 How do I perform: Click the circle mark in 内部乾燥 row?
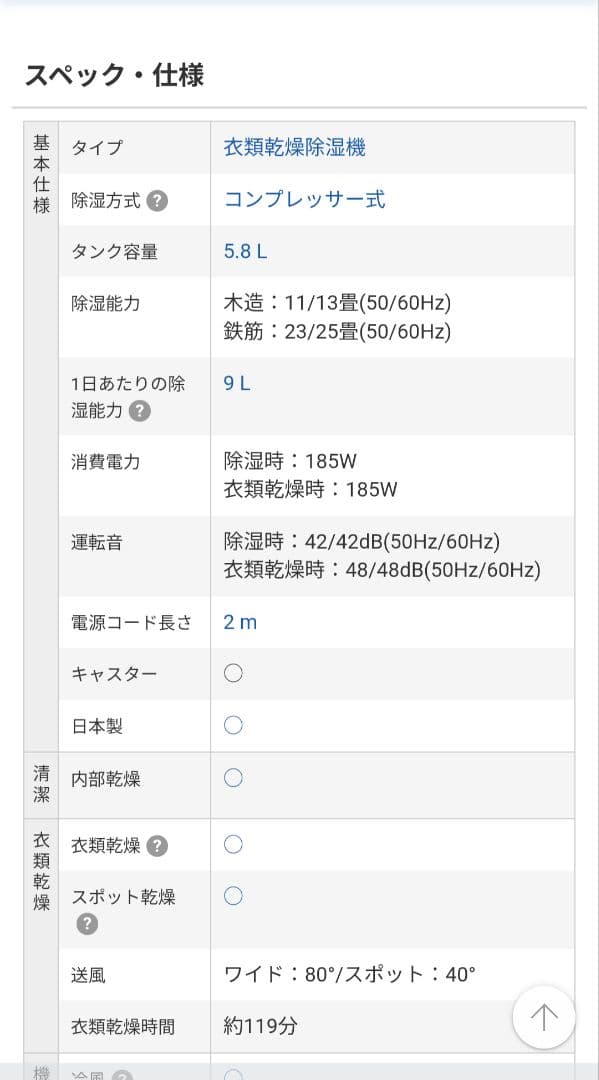coord(233,777)
